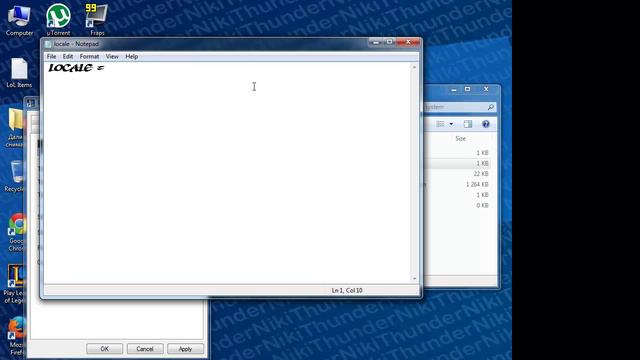Minimize the Notepad window
Viewport: 640px width, 360px height.
[376, 42]
